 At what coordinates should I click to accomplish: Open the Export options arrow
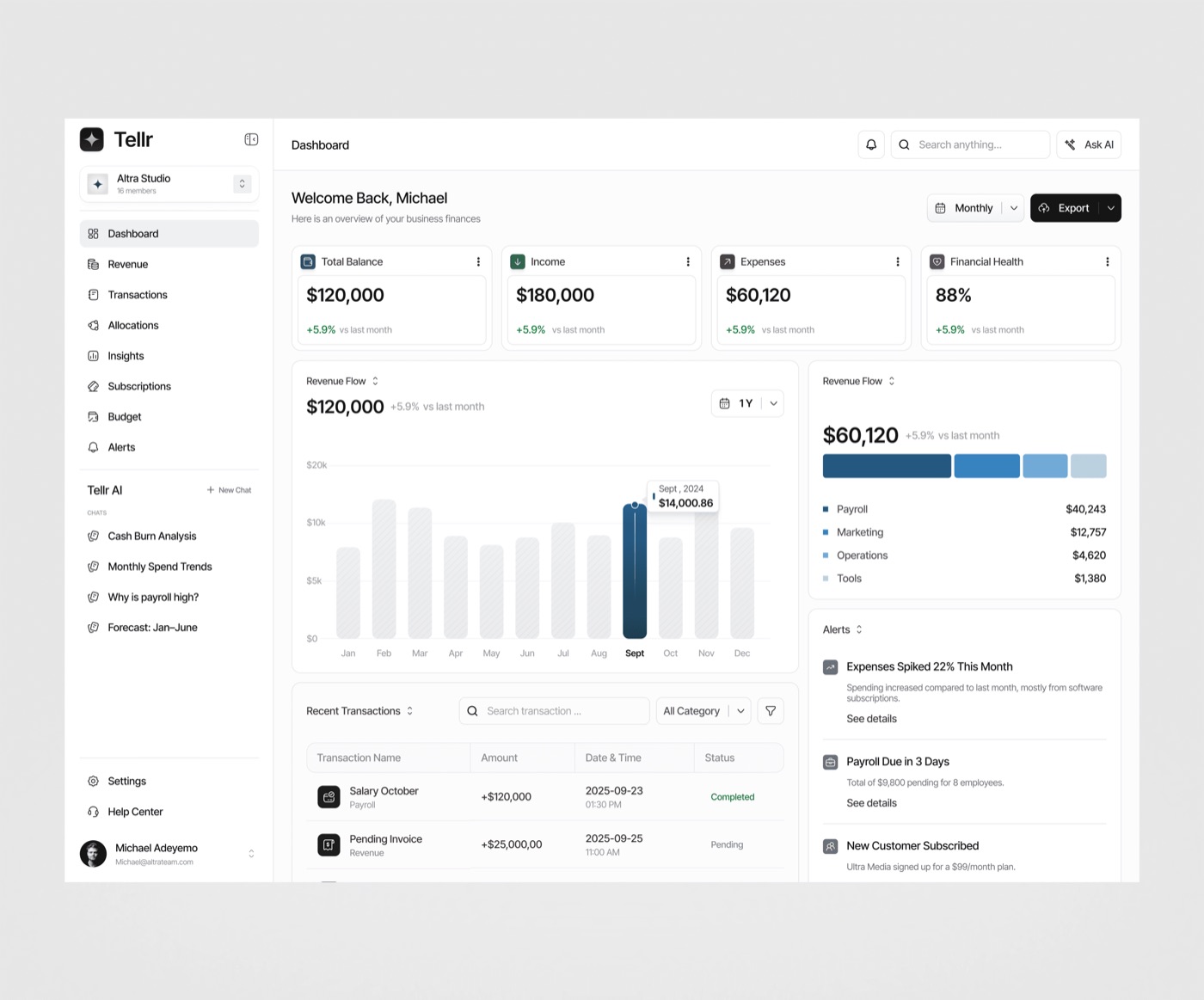click(1111, 208)
